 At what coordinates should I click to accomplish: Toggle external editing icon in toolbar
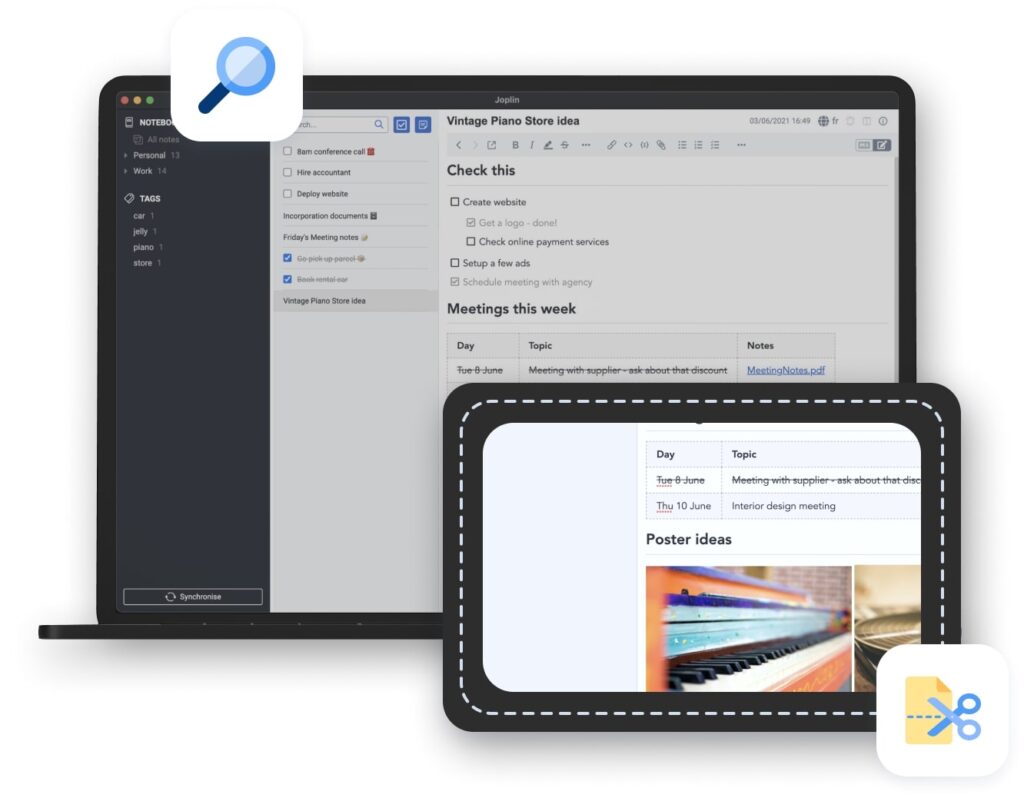click(x=491, y=145)
